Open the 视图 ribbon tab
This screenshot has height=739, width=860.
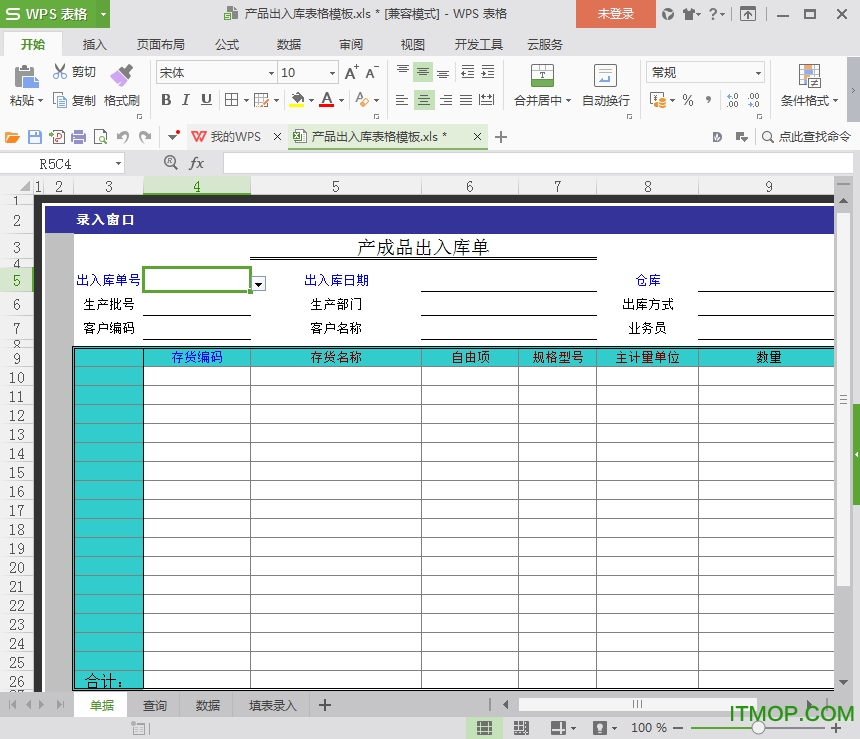pos(412,44)
